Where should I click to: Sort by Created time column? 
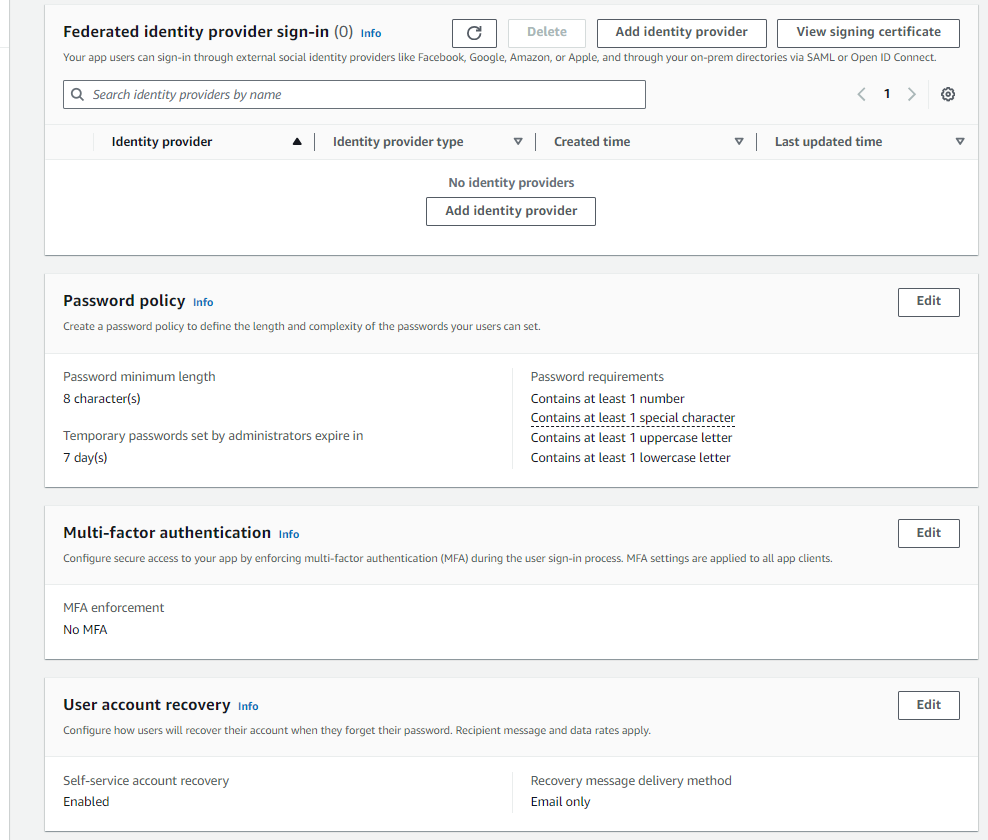coord(739,142)
